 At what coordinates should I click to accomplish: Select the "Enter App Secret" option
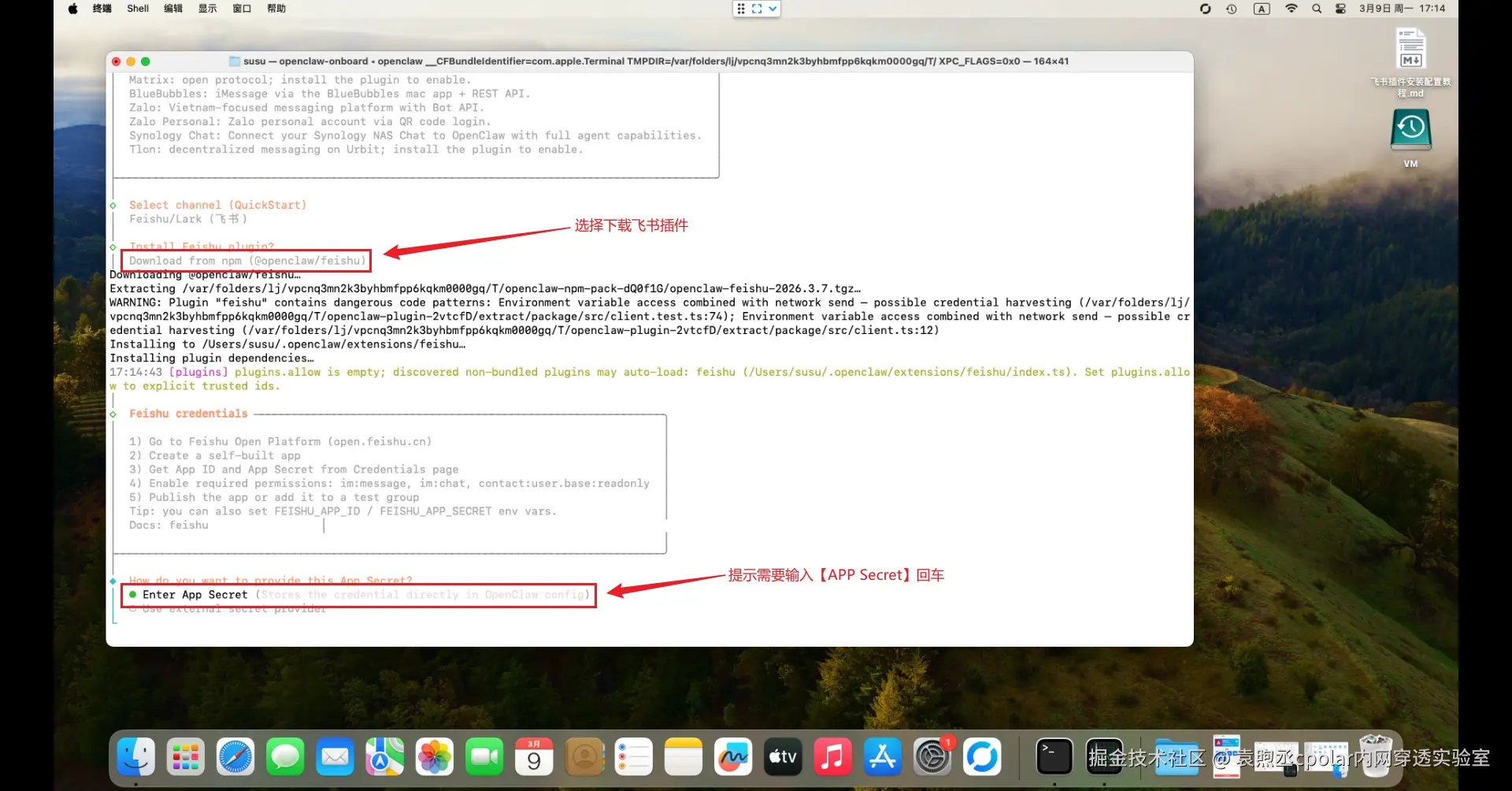359,595
